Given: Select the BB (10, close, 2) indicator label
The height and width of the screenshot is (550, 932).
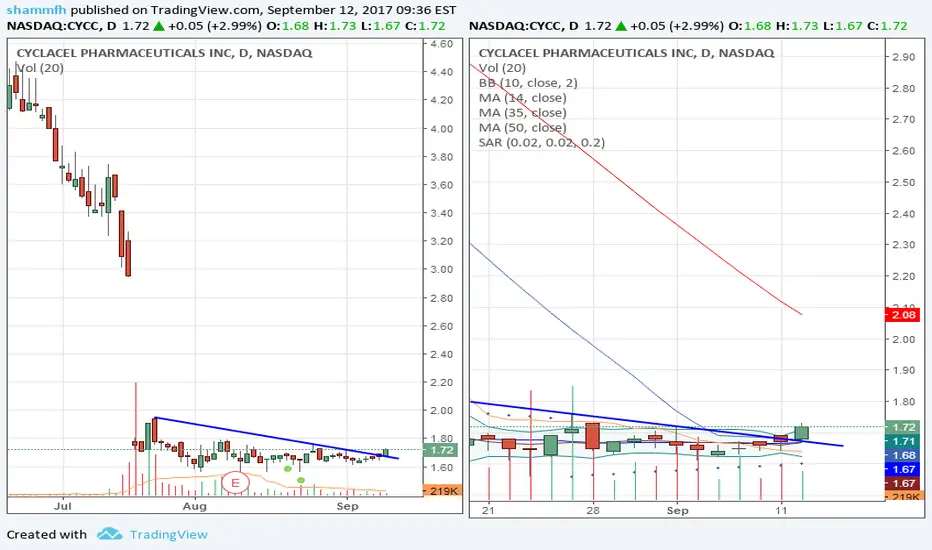Looking at the screenshot, I should point(528,83).
